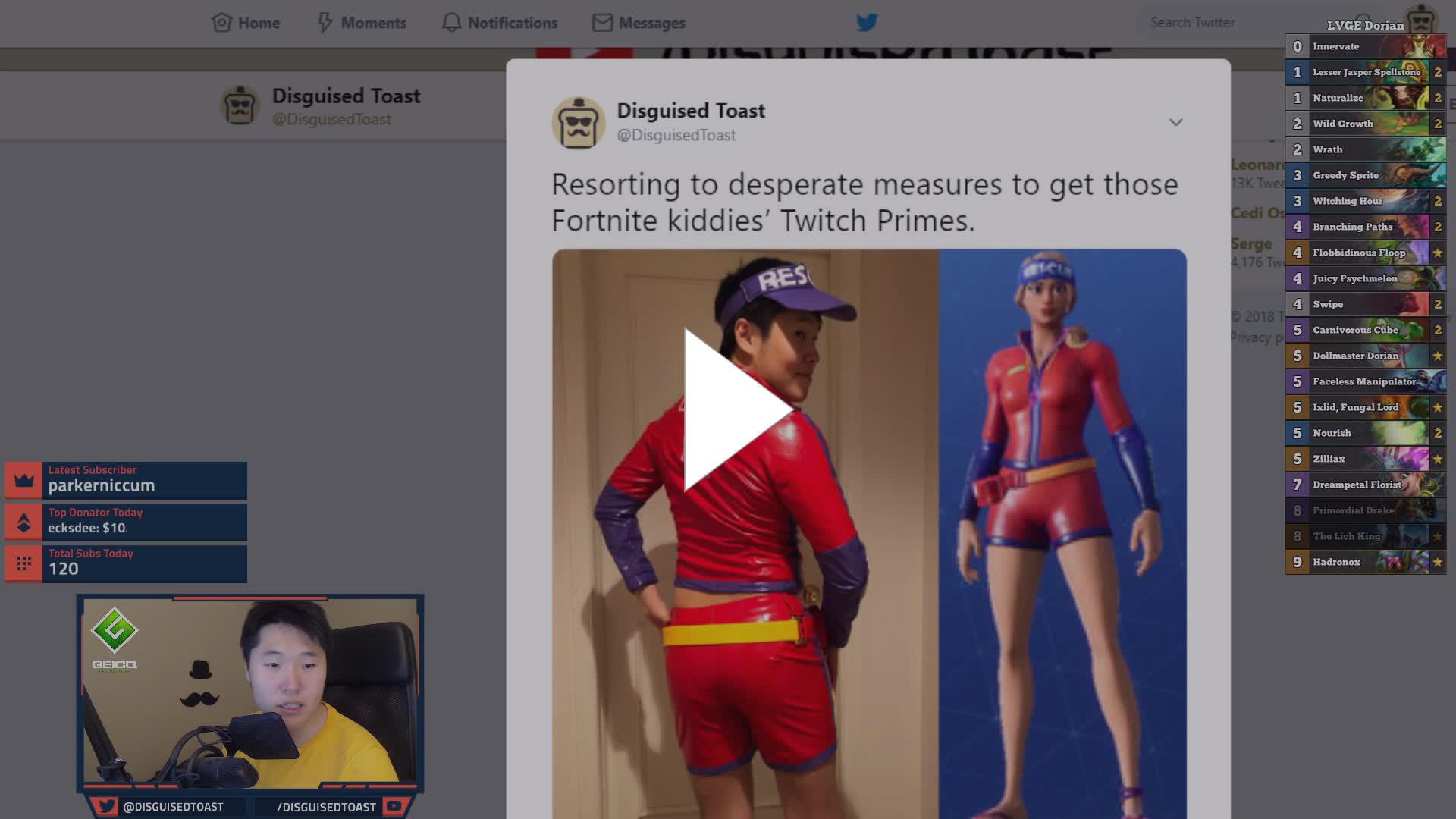Click the Home icon in Twitter nav
This screenshot has width=1456, height=819.
tap(221, 23)
